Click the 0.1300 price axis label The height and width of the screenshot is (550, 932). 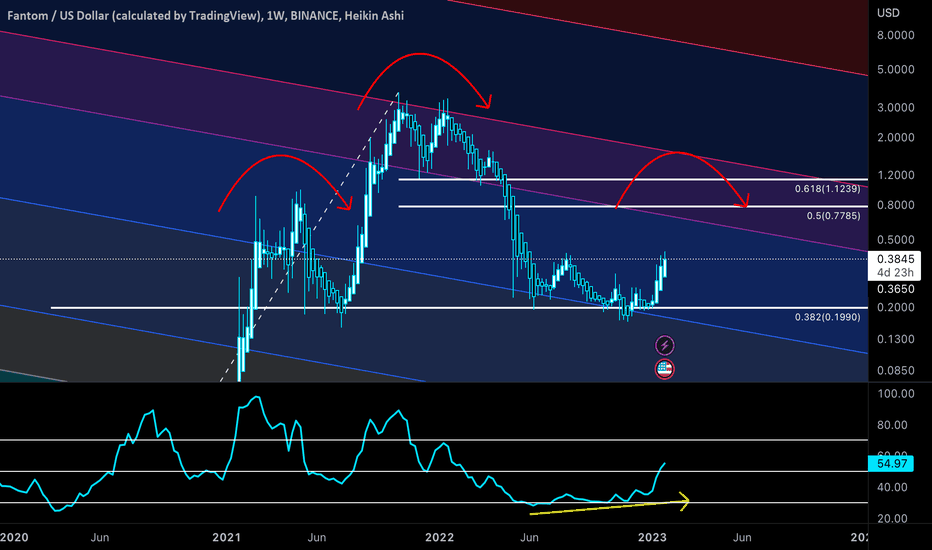896,339
